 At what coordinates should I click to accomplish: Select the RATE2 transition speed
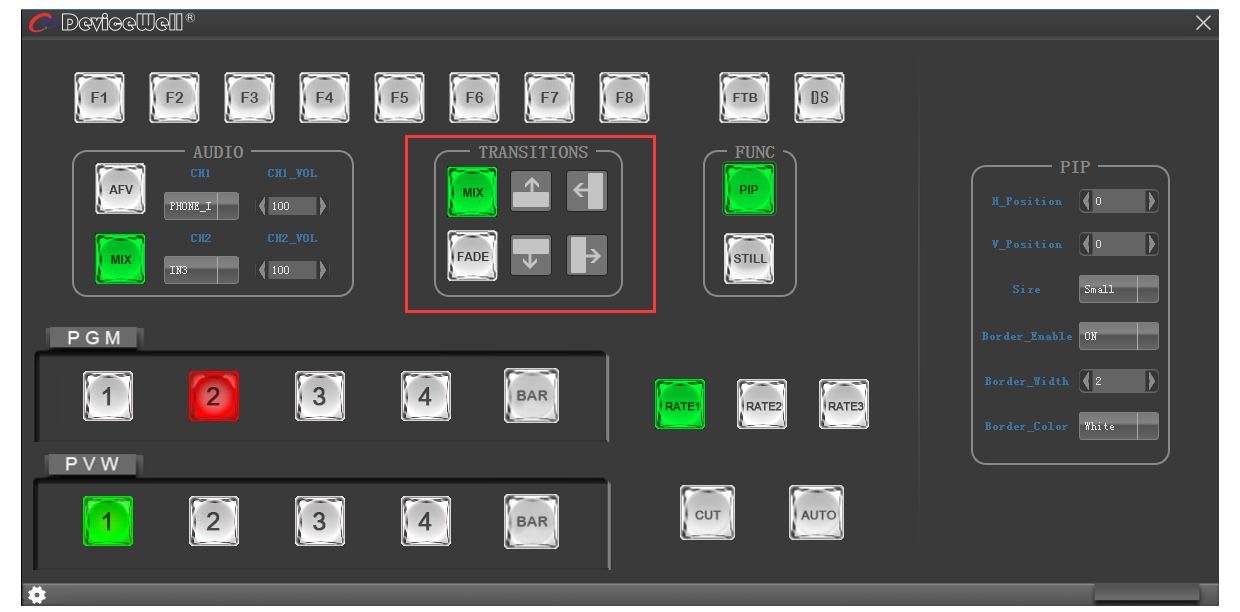(762, 404)
